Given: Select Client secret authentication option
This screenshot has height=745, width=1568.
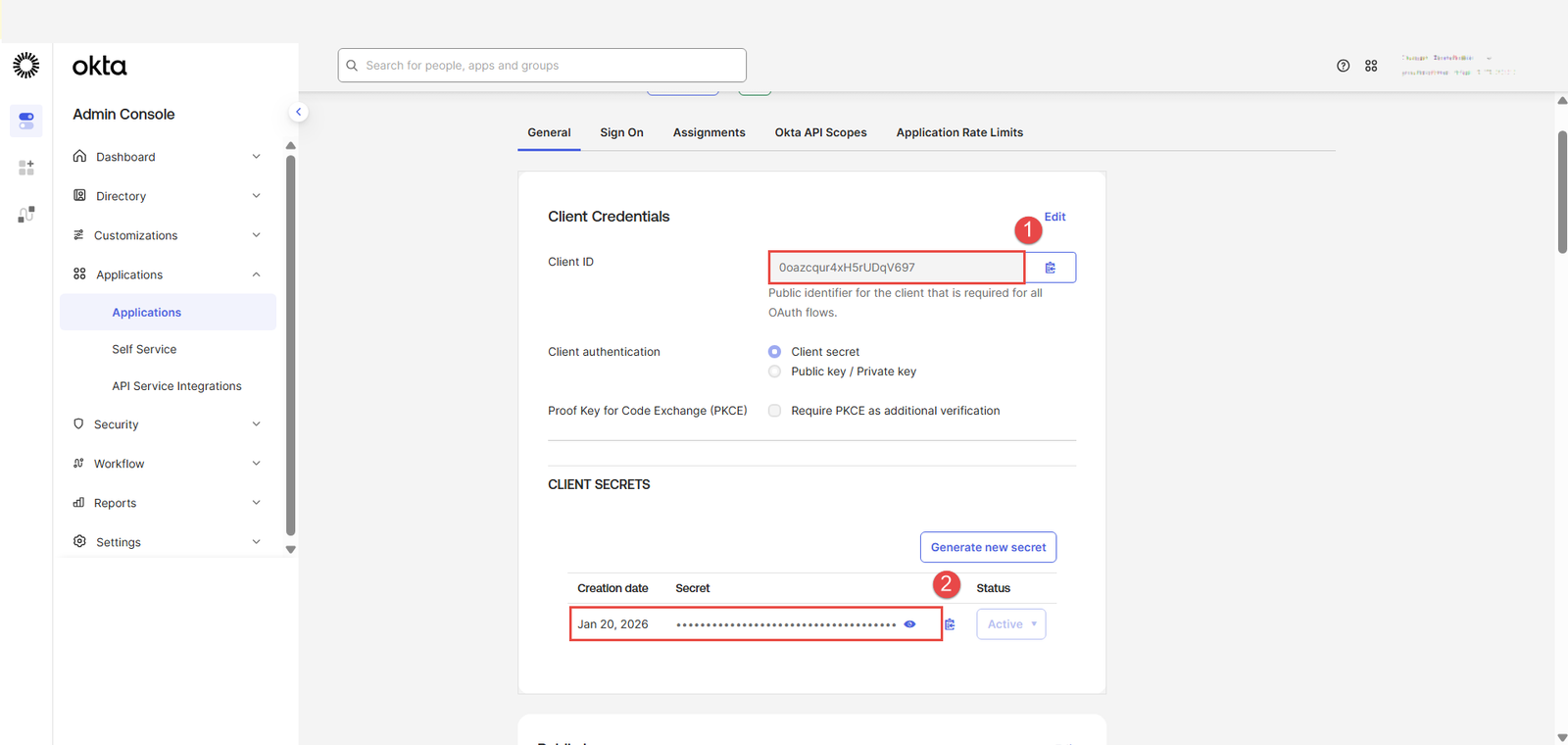Looking at the screenshot, I should point(774,352).
